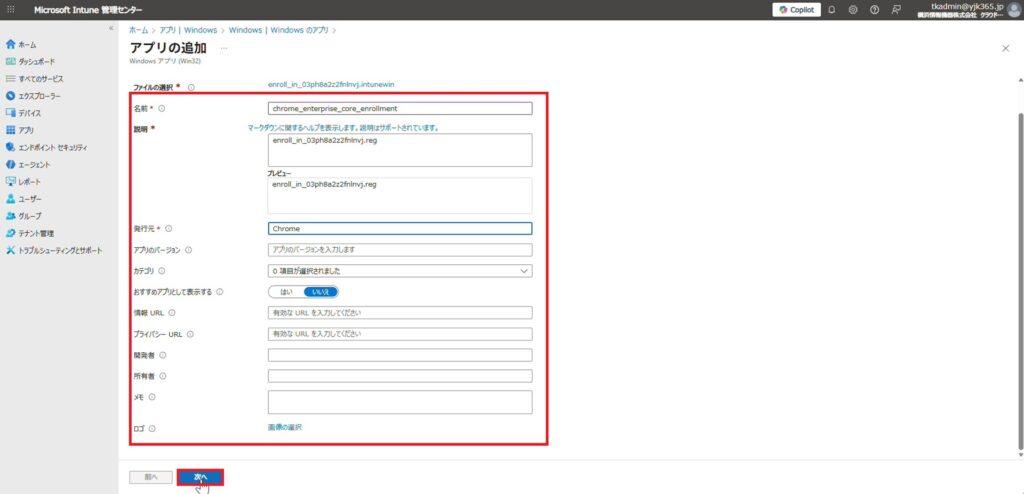The width and height of the screenshot is (1024, 494).
Task: Open デバイス in the left navigation
Action: click(30, 113)
